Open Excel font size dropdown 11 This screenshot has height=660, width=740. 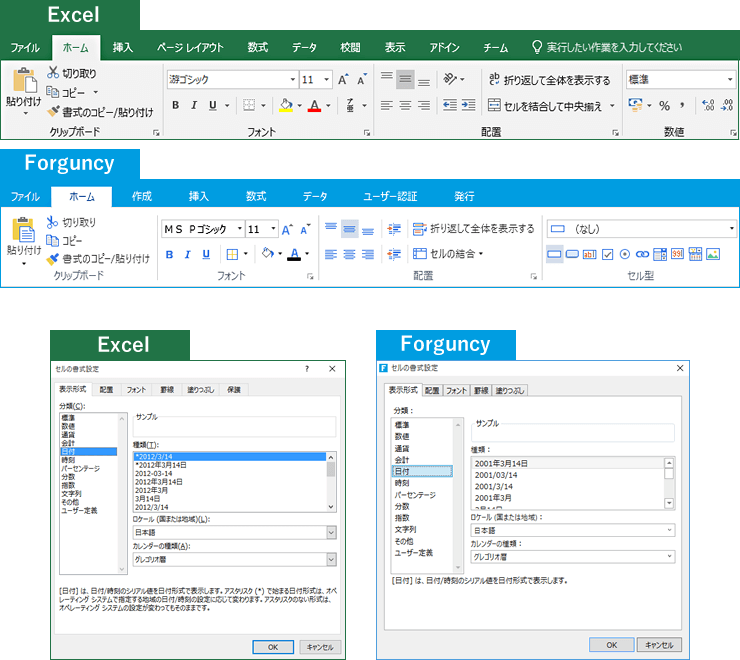point(326,79)
